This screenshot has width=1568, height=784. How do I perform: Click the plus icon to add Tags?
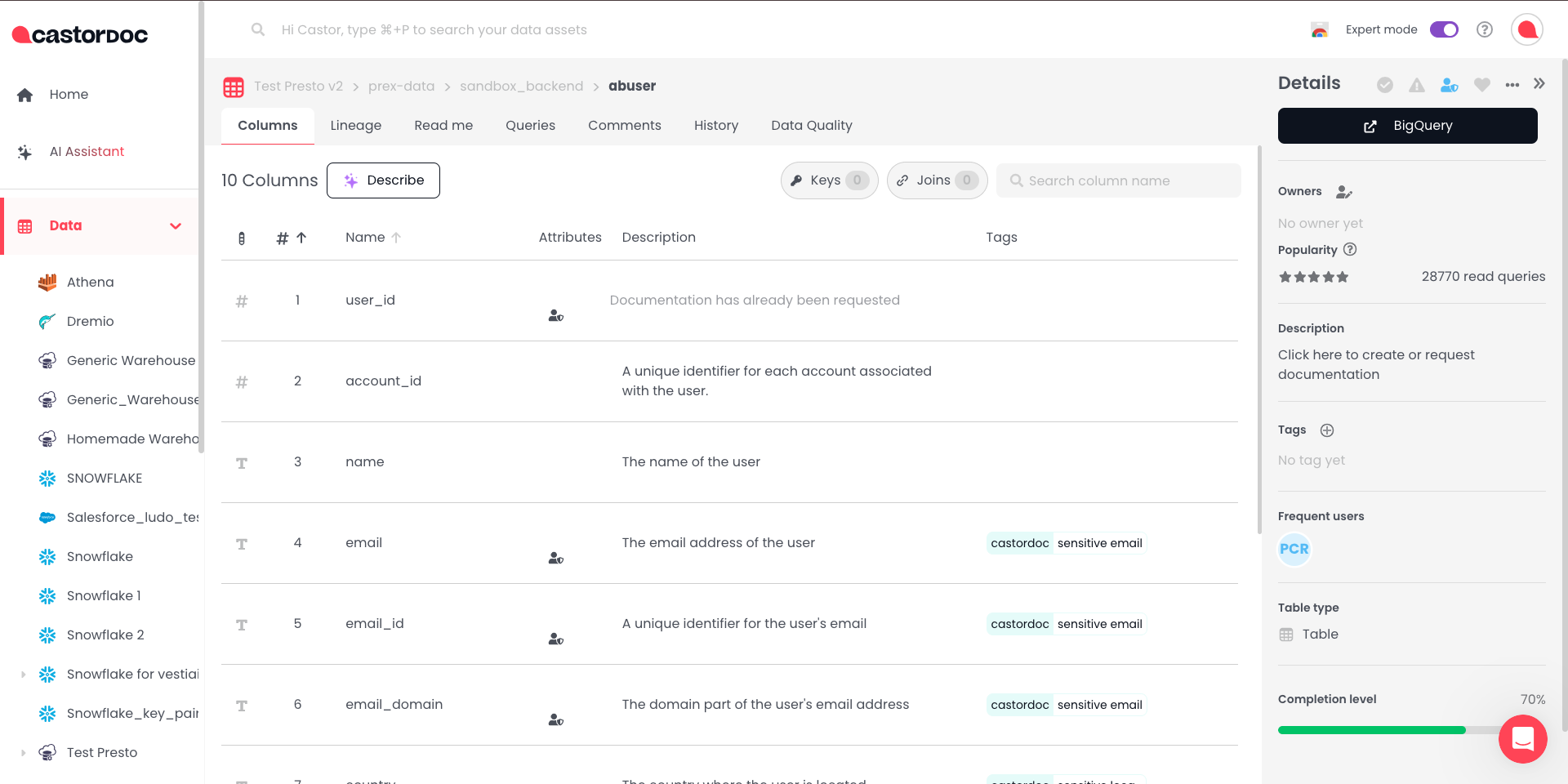1327,430
